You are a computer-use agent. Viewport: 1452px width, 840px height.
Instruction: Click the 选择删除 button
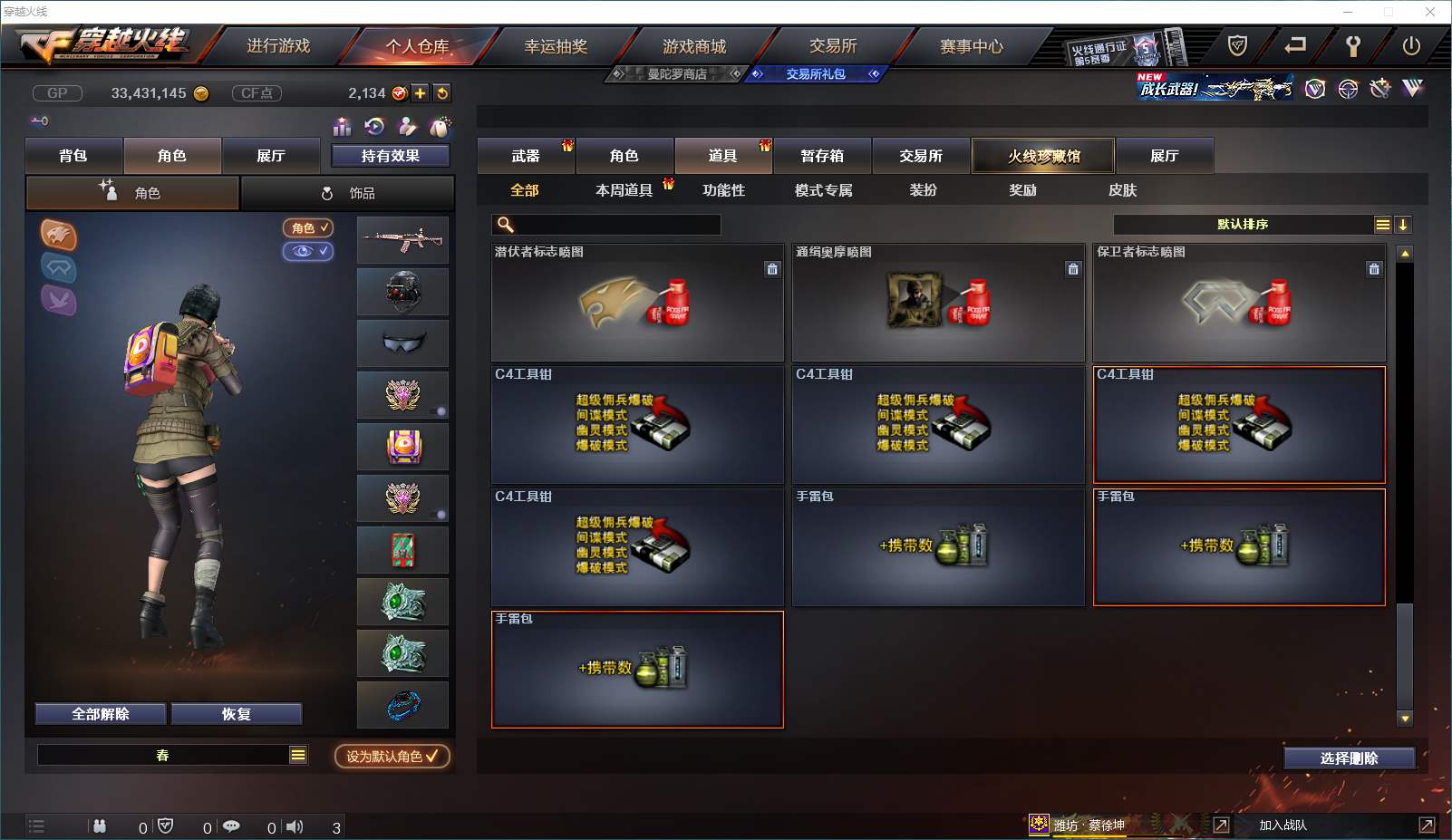coord(1349,758)
